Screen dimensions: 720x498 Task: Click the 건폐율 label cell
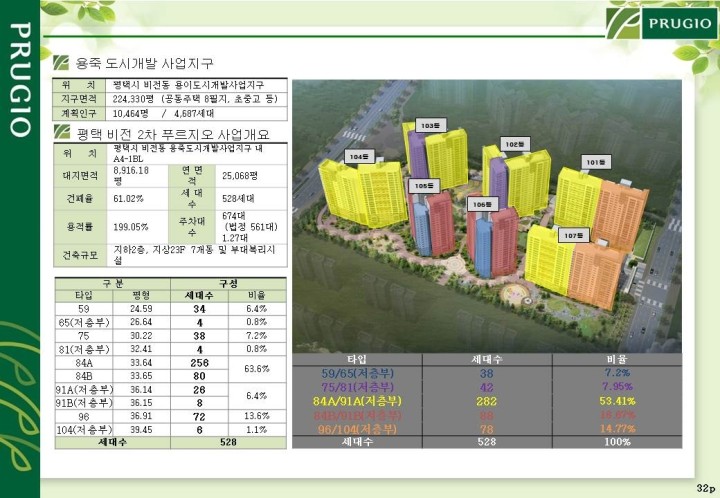[80, 198]
